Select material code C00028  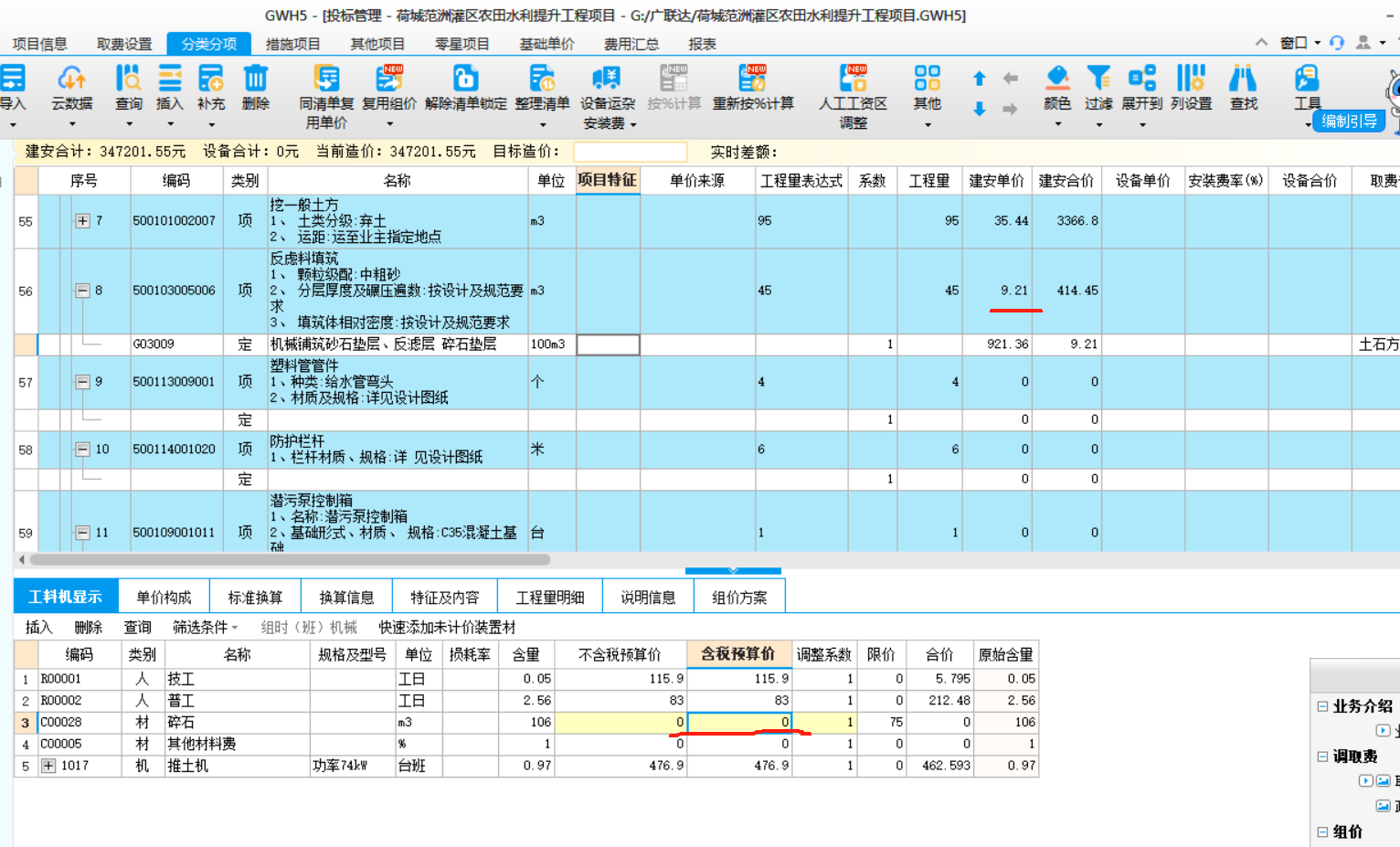(61, 722)
